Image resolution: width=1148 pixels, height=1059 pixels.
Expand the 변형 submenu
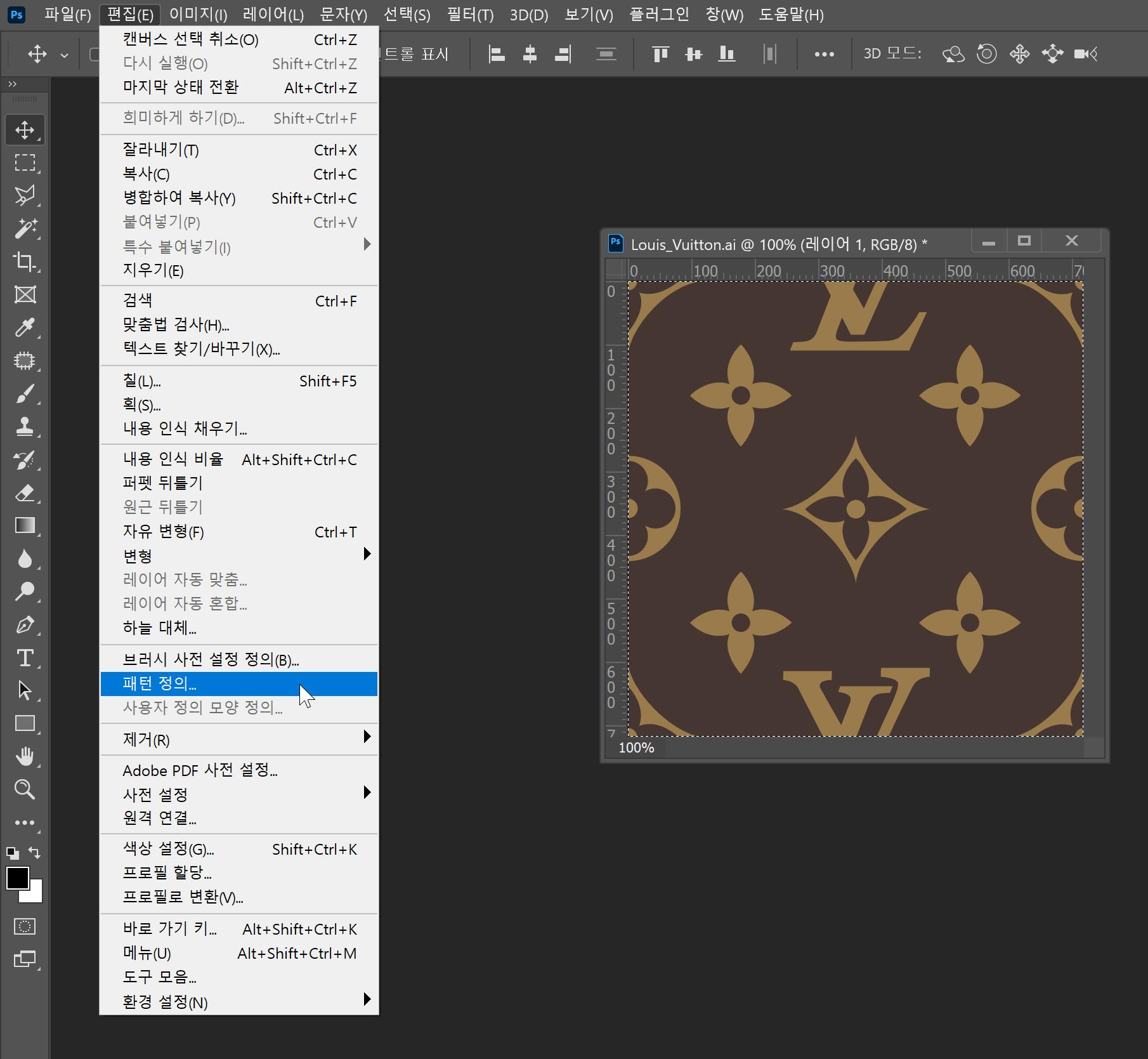239,556
